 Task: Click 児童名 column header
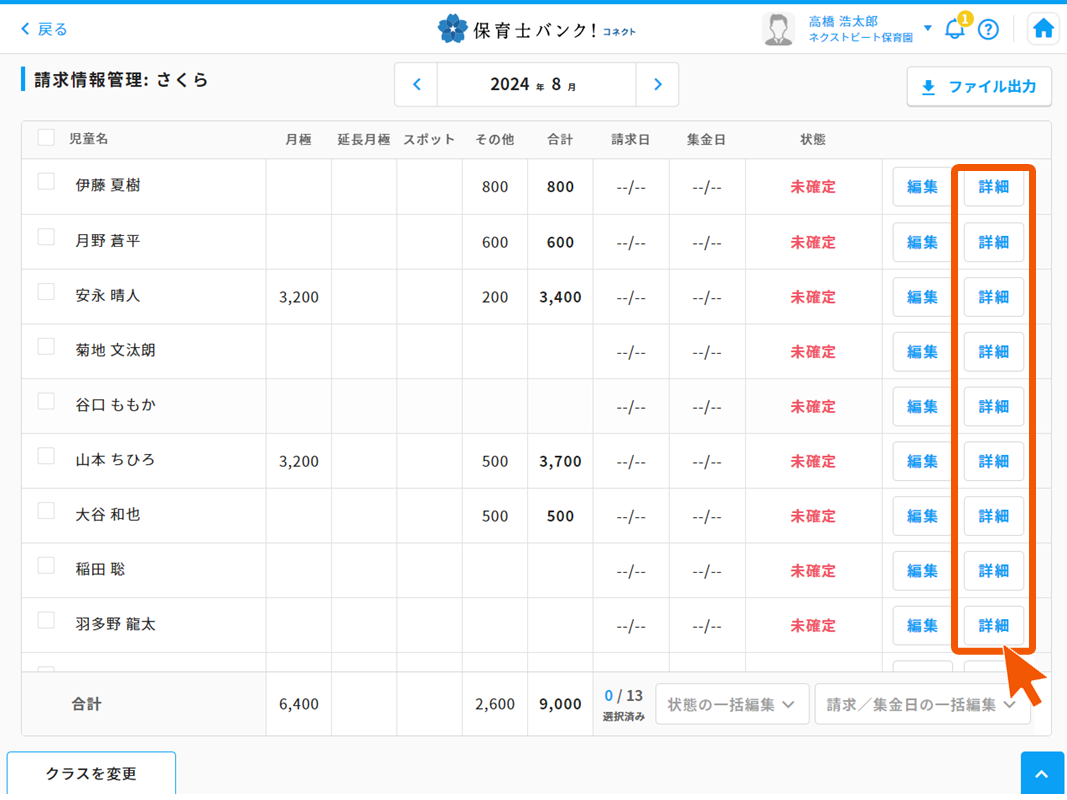pos(88,139)
